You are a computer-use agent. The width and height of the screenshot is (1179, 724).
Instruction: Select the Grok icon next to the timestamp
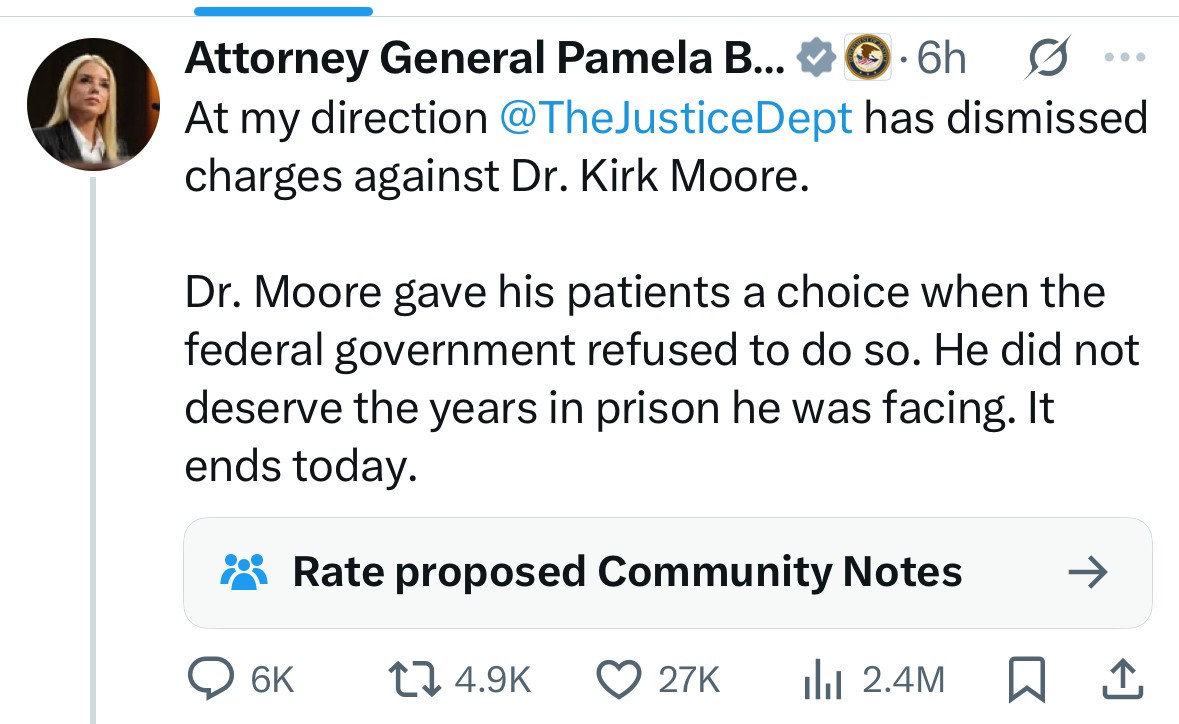(x=1048, y=57)
